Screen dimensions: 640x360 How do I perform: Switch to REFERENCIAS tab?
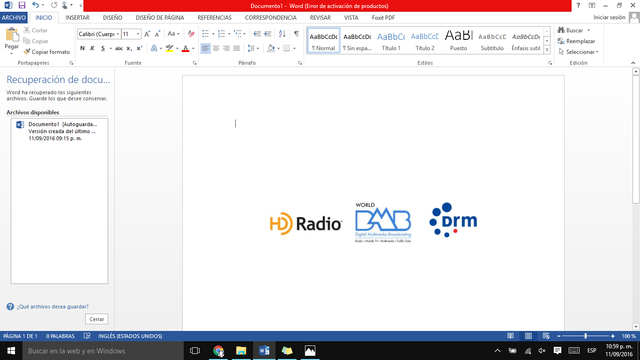(214, 18)
